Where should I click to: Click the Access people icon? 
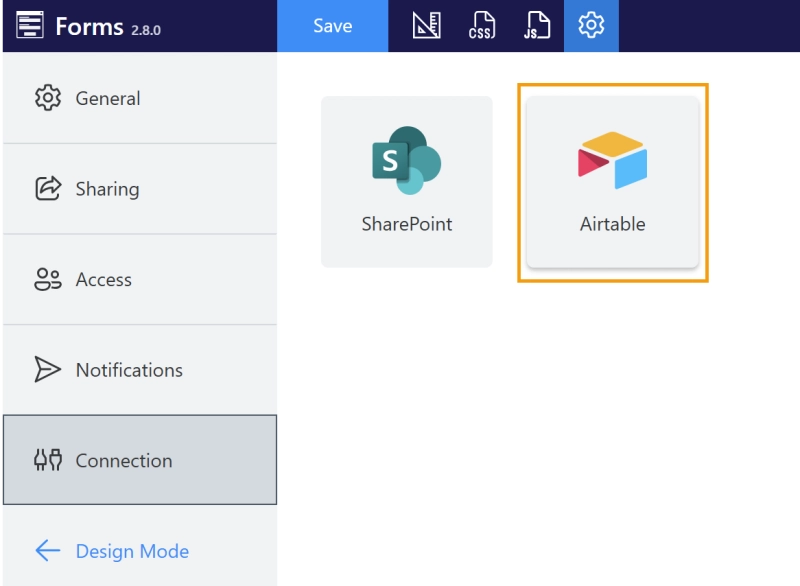[48, 279]
